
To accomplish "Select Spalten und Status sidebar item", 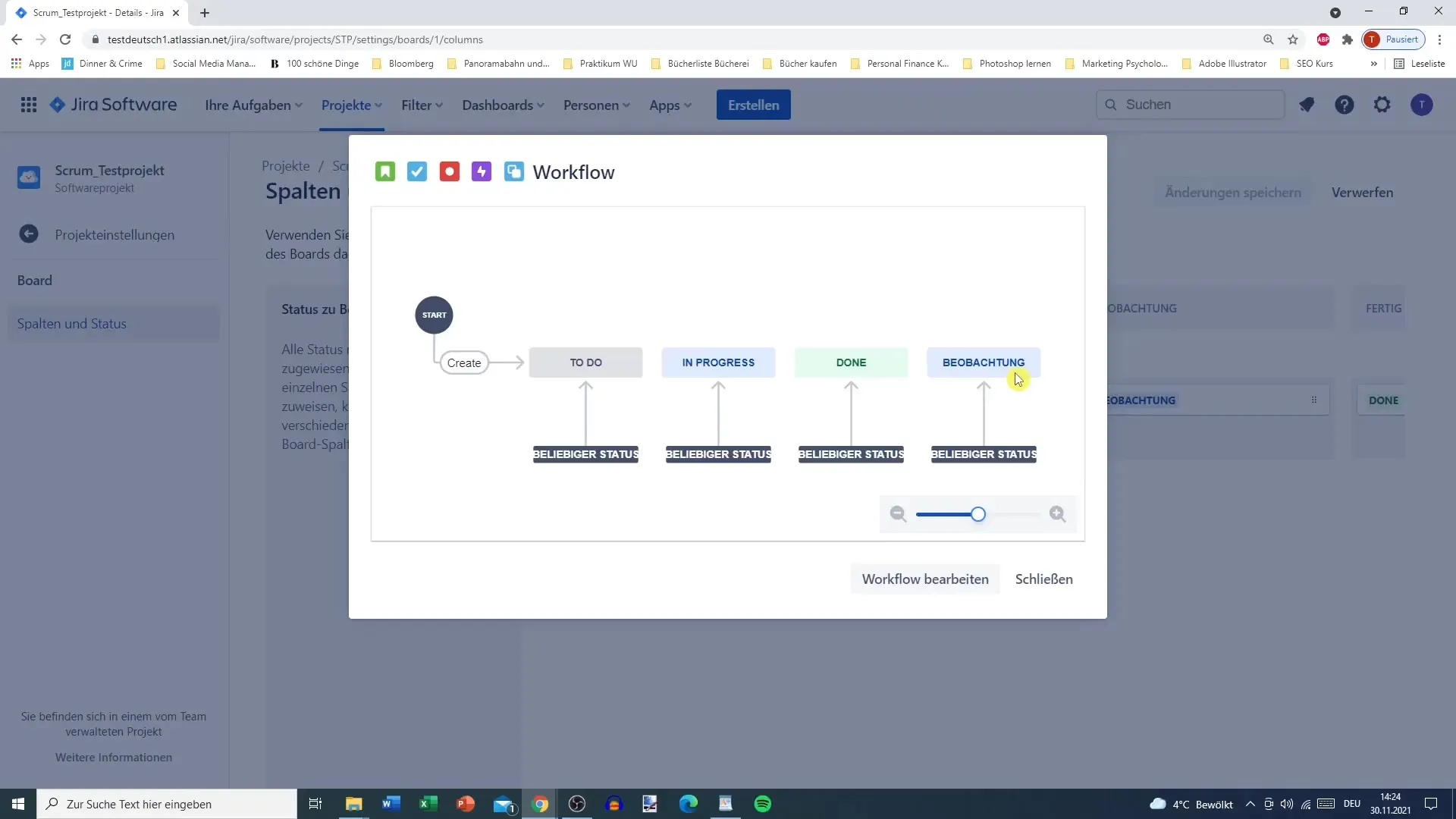I will pos(71,324).
